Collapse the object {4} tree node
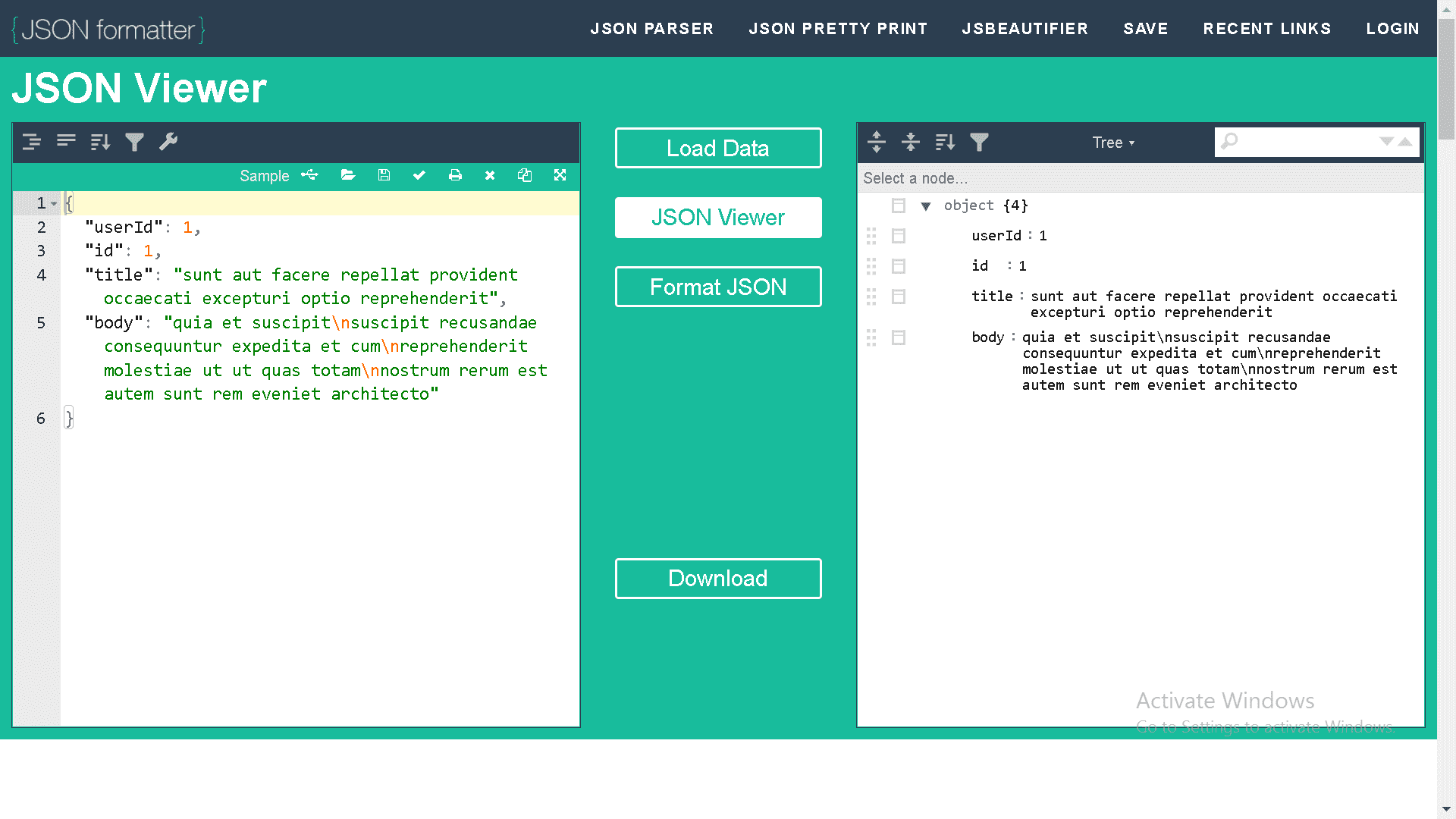Viewport: 1456px width, 819px height. 926,206
